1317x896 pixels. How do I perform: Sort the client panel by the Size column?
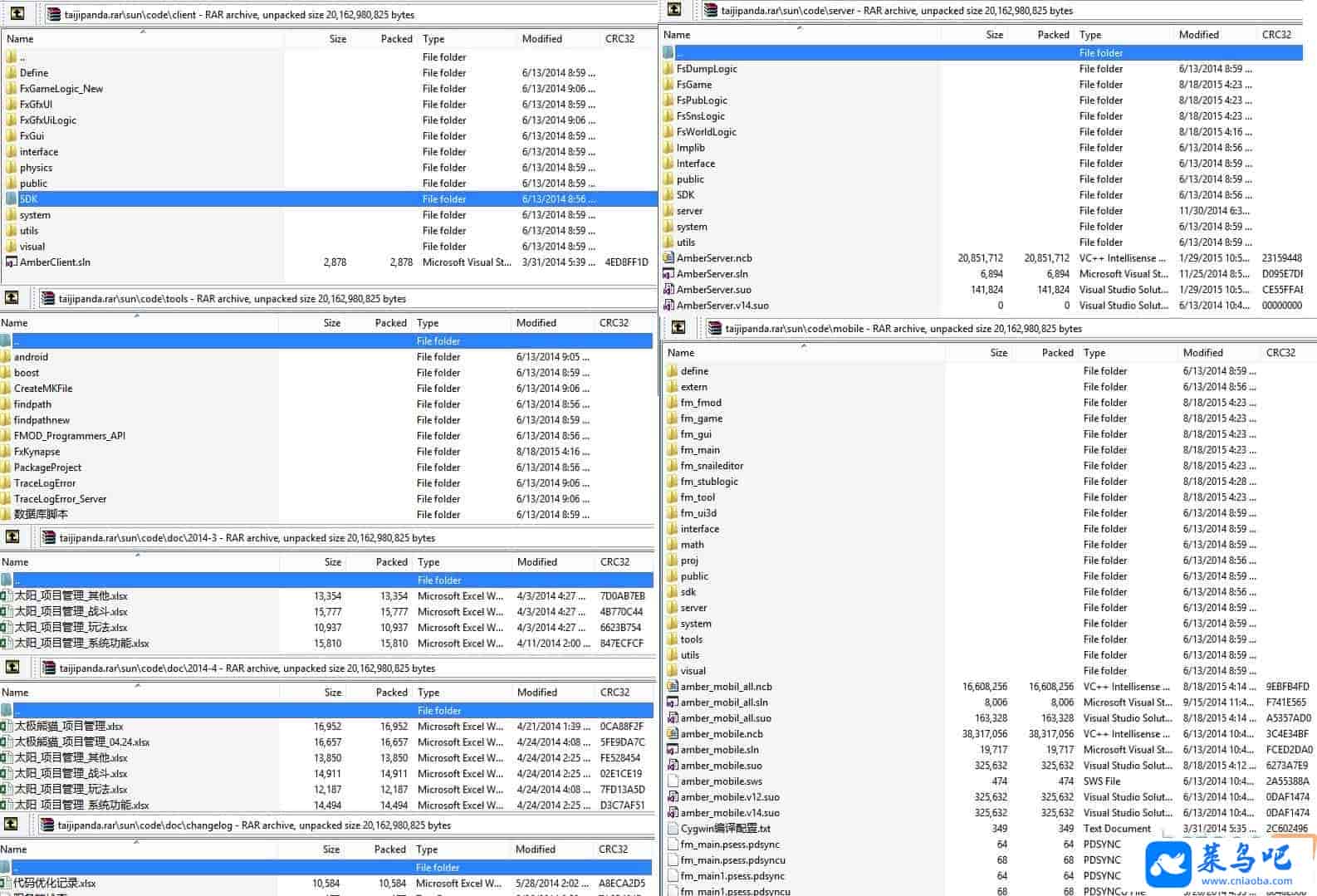click(337, 39)
